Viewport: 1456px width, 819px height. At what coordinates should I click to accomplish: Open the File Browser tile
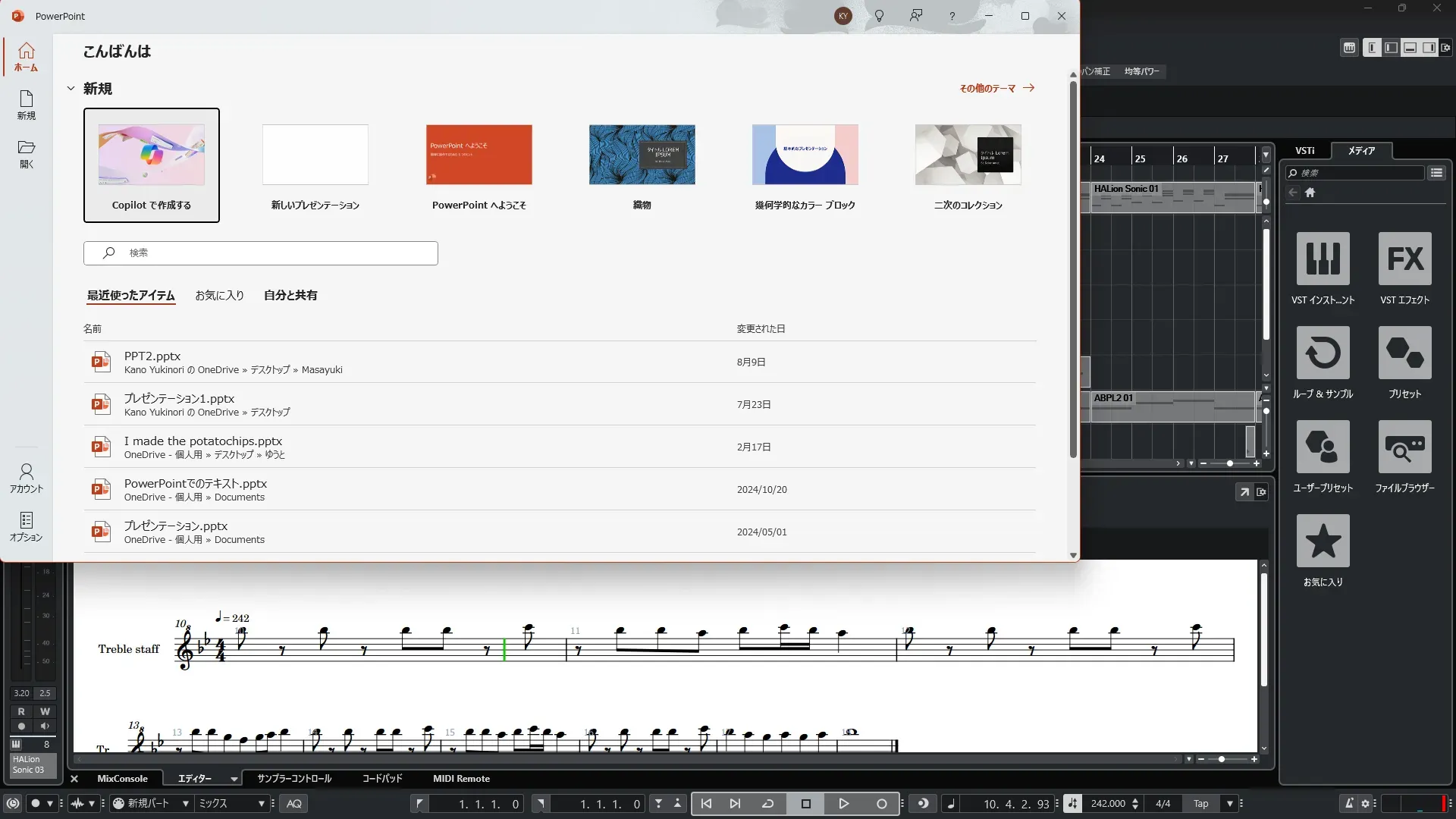coord(1404,447)
